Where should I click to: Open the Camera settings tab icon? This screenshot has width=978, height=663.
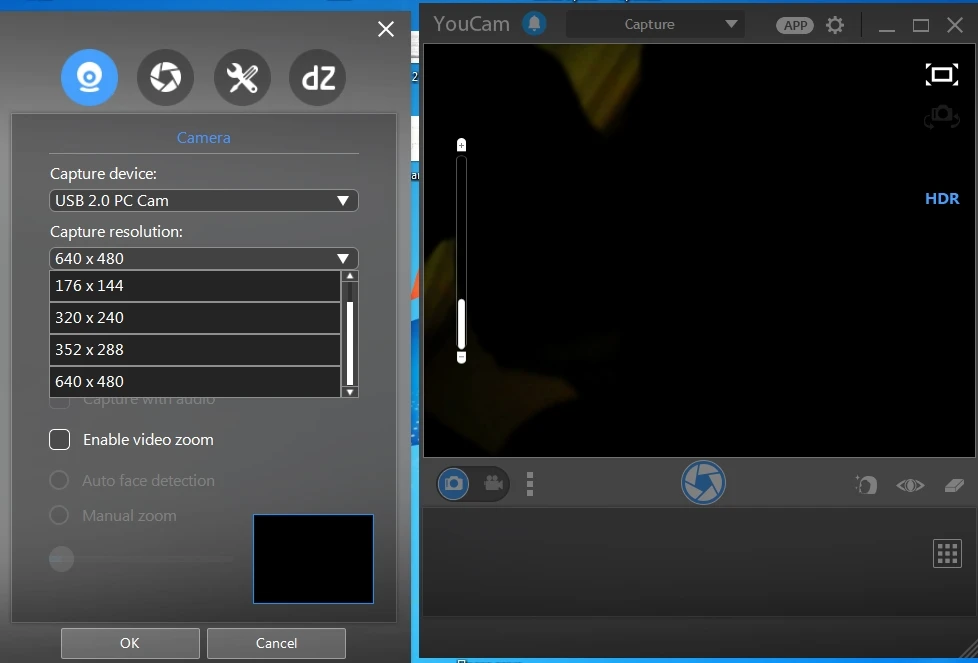pyautogui.click(x=89, y=77)
